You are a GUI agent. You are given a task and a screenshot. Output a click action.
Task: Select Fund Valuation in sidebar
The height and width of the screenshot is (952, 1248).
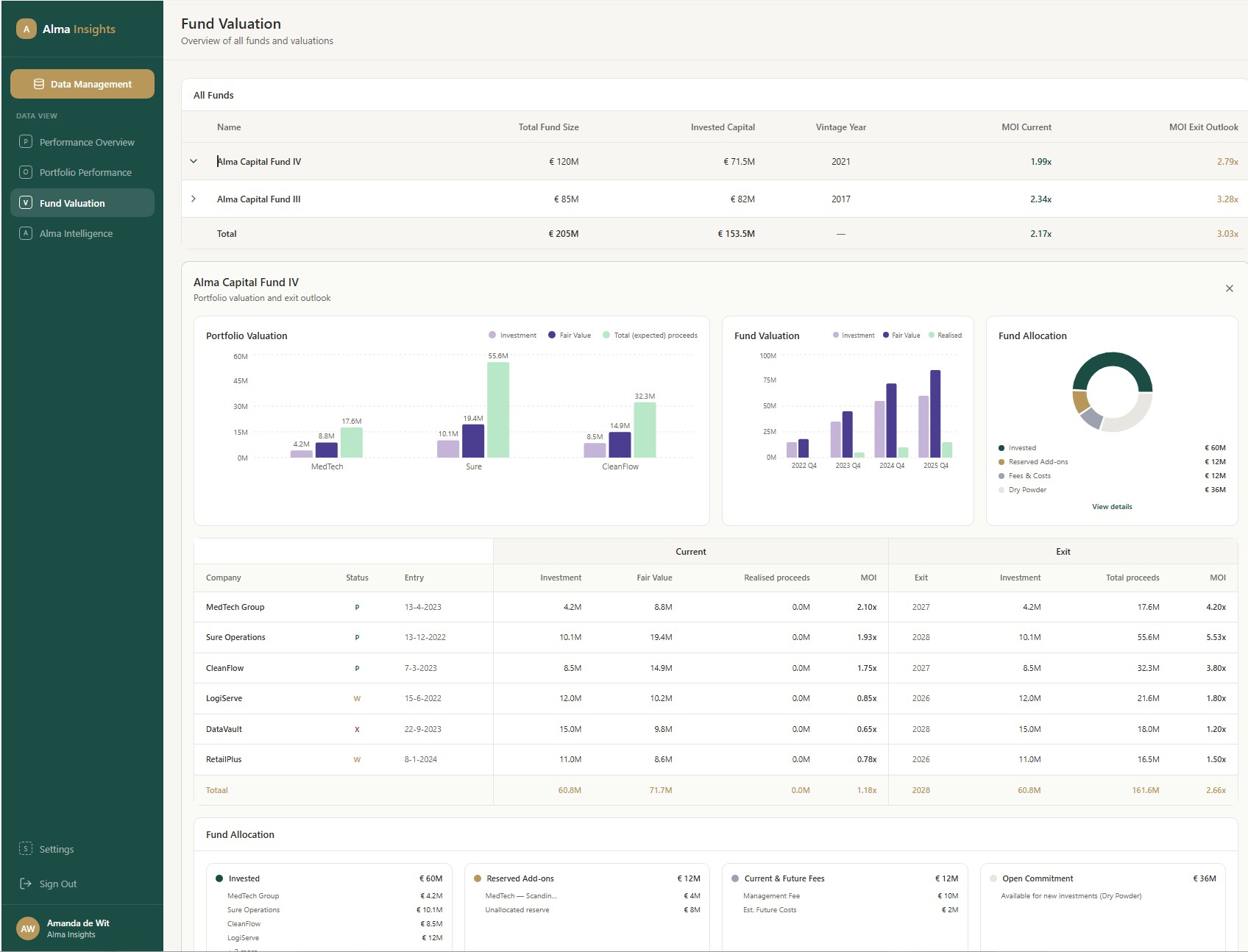click(82, 203)
